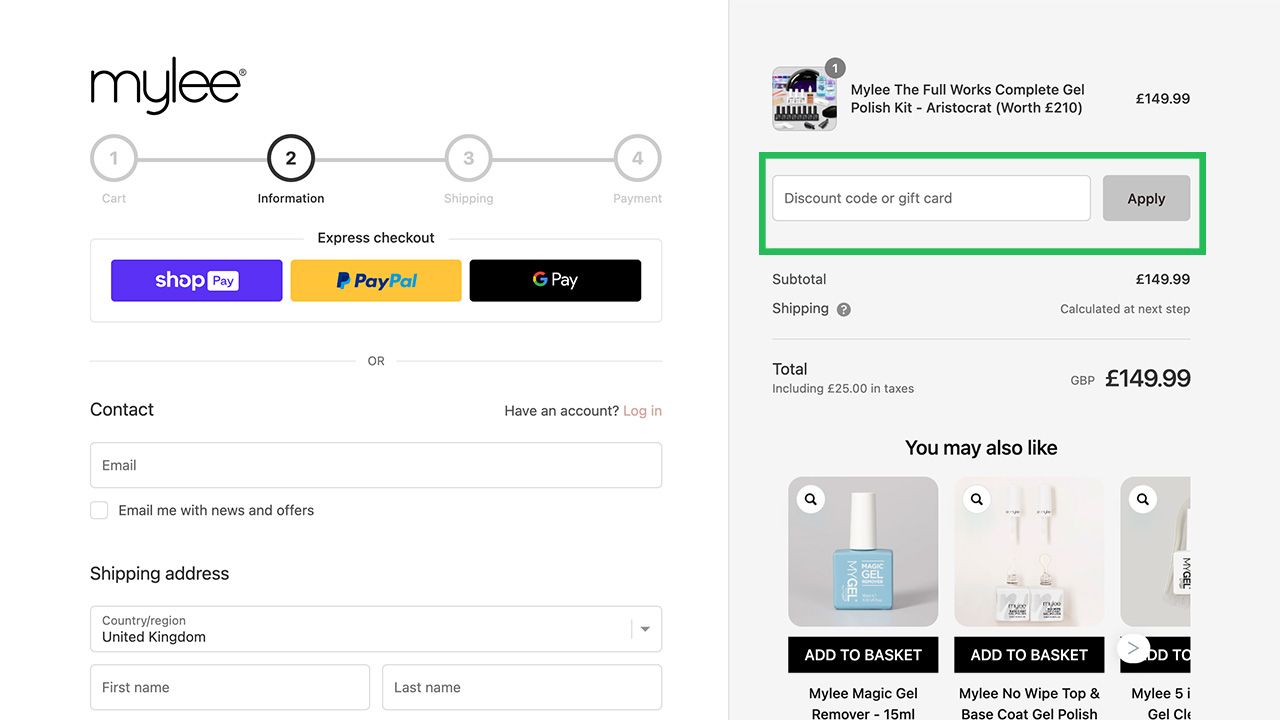Go back to Cart step 1

click(114, 158)
